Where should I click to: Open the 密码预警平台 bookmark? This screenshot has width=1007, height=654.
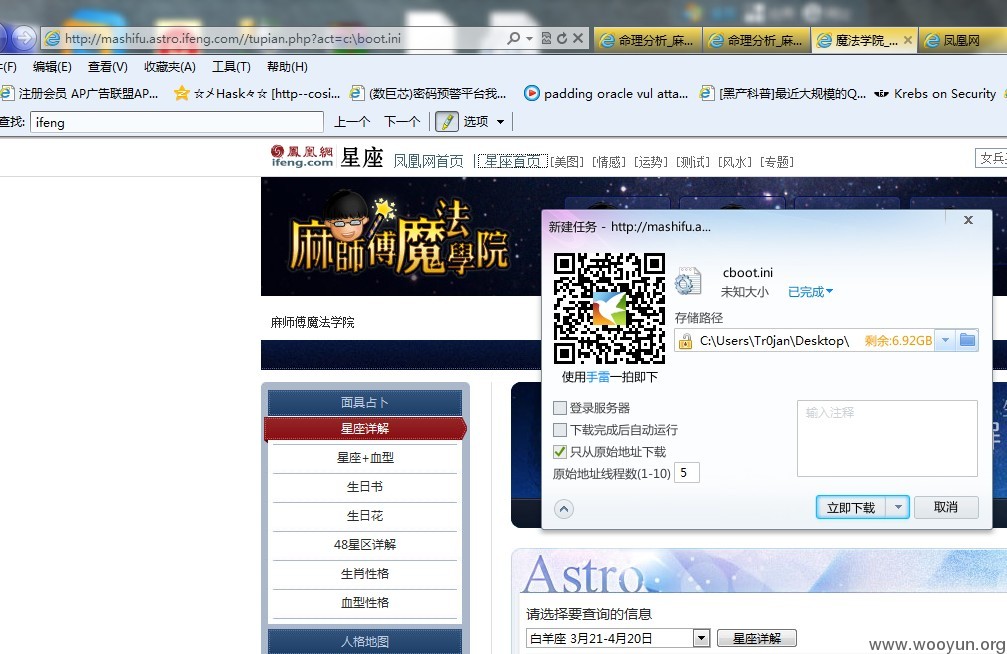pyautogui.click(x=428, y=94)
